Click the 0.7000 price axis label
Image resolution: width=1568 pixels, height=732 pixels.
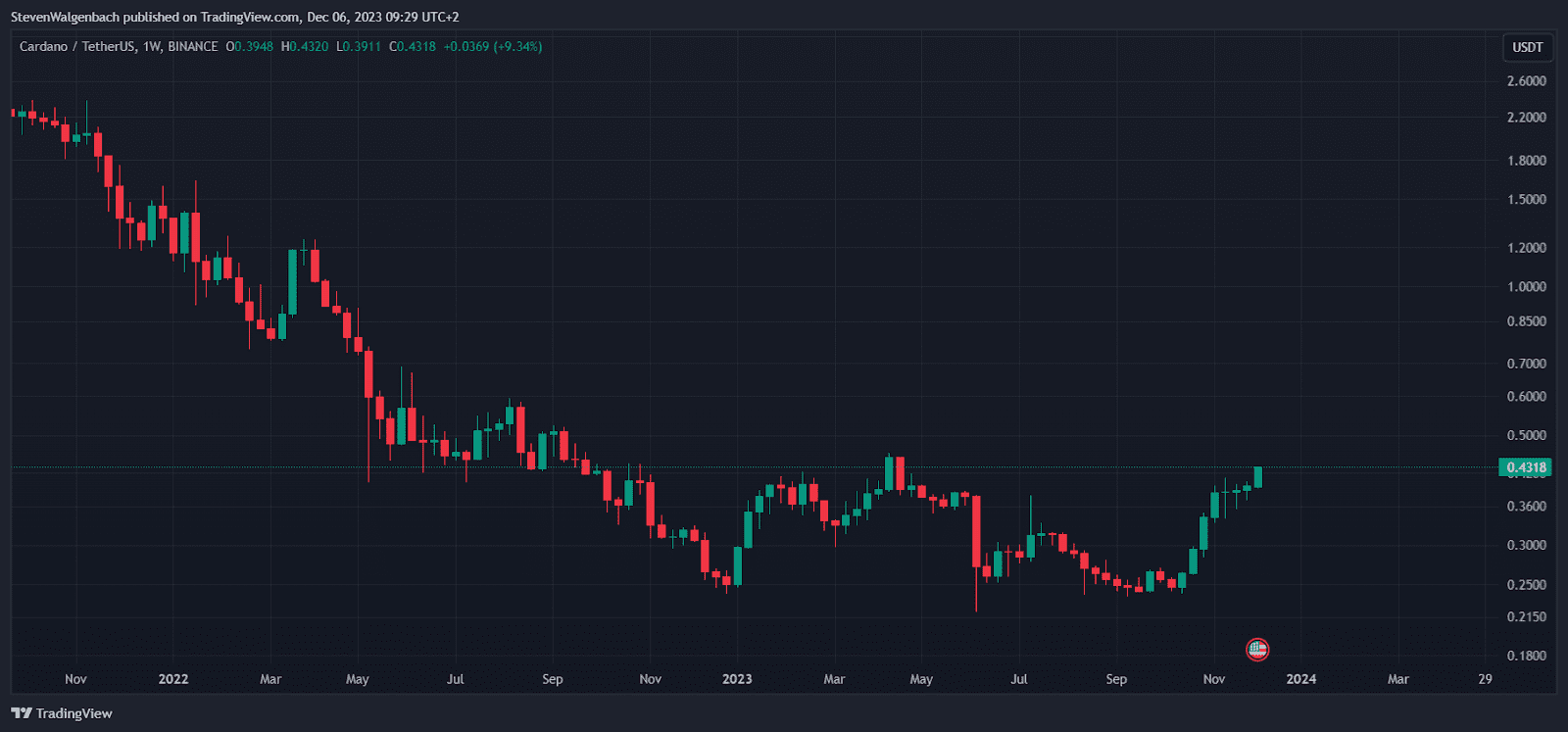1527,364
